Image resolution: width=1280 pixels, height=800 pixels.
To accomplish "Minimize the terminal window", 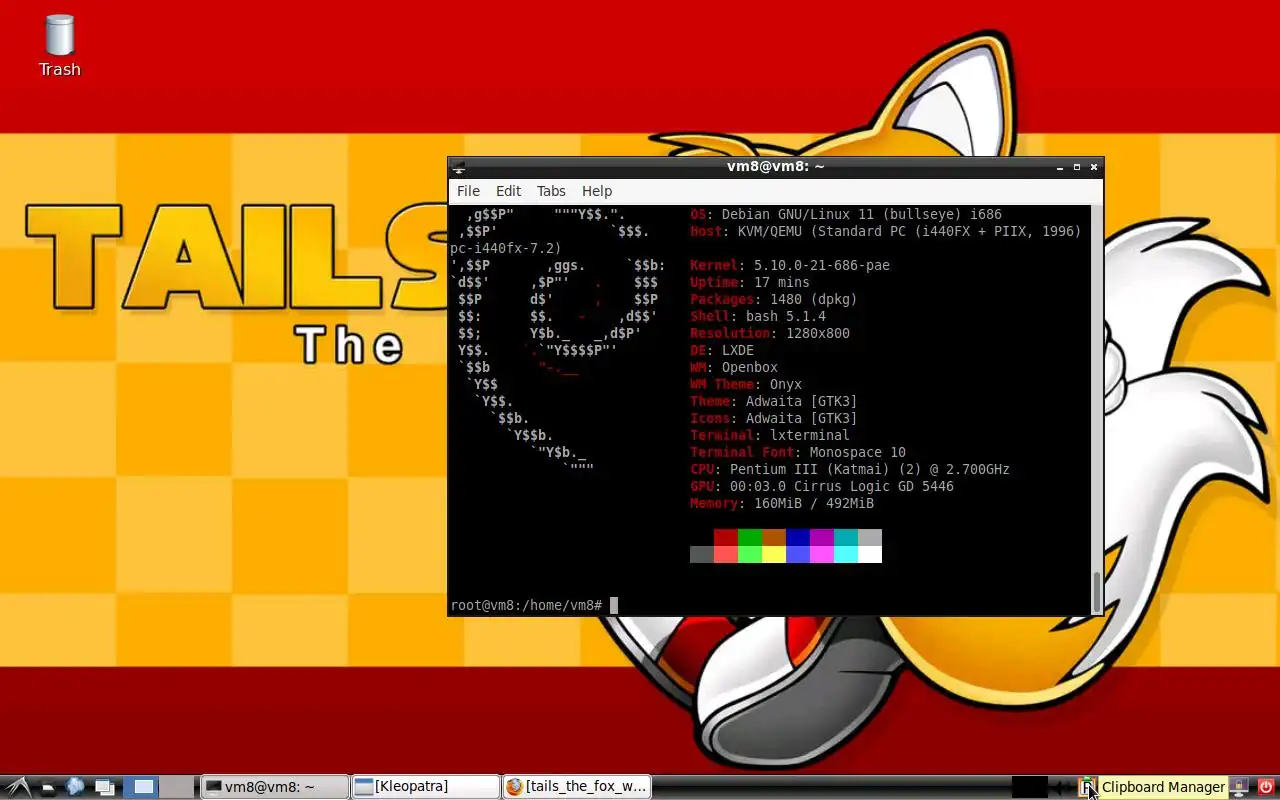I will click(x=1060, y=167).
